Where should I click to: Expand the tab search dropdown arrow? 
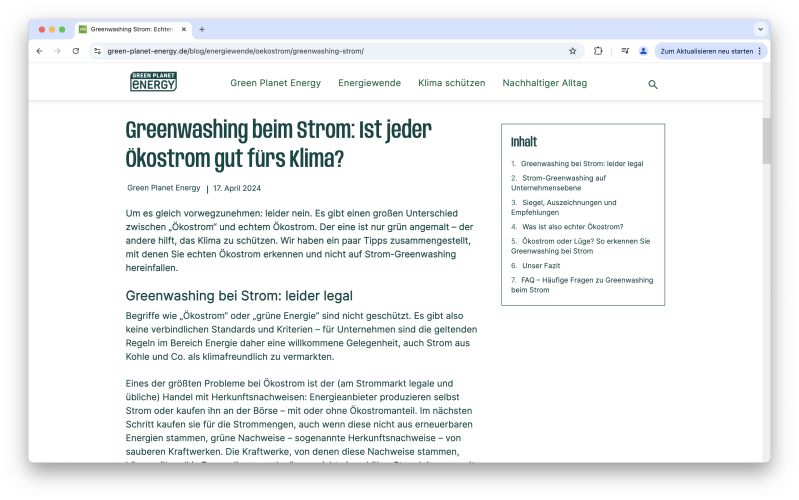(760, 30)
